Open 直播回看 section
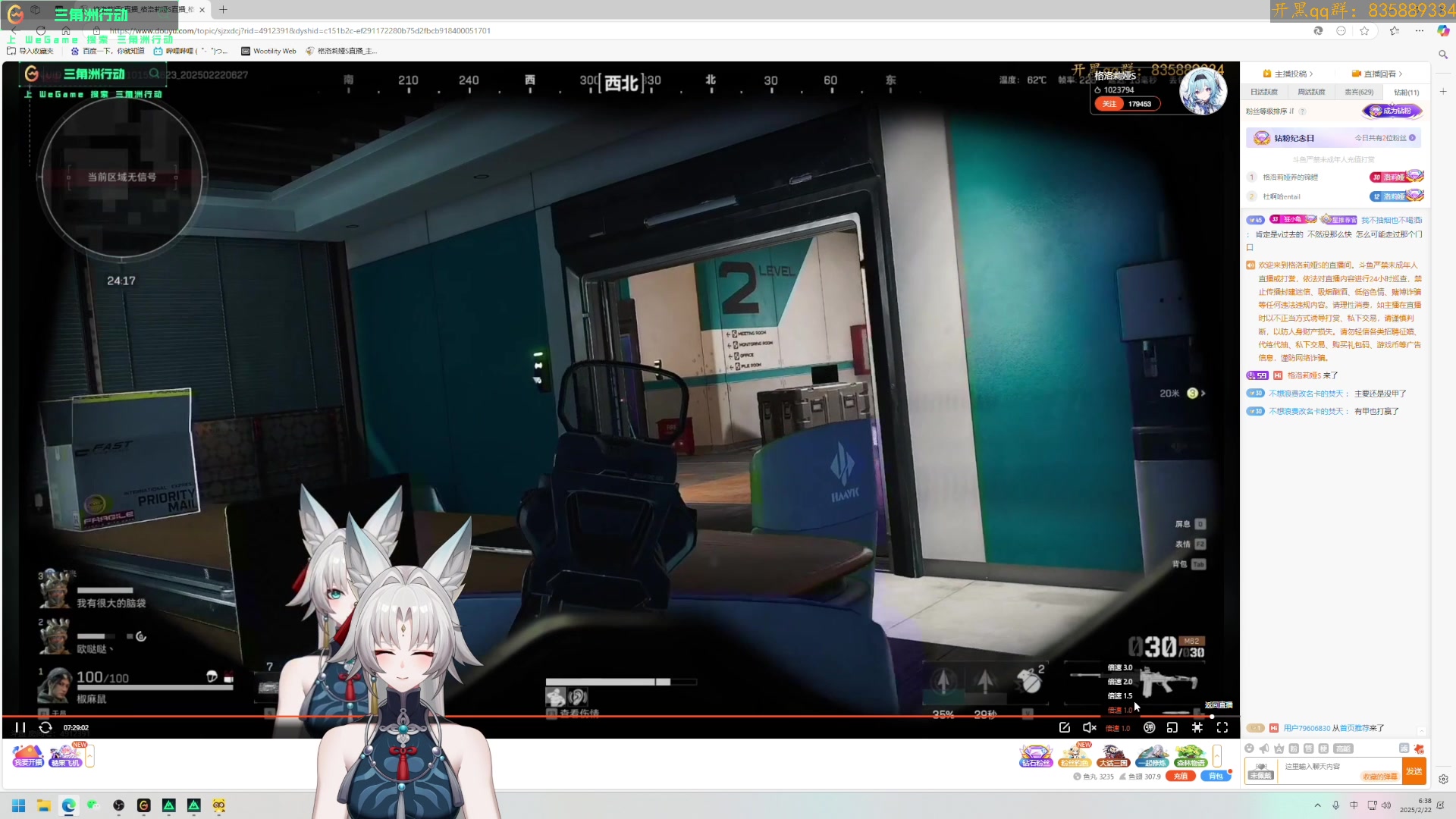The width and height of the screenshot is (1456, 819). click(1377, 74)
